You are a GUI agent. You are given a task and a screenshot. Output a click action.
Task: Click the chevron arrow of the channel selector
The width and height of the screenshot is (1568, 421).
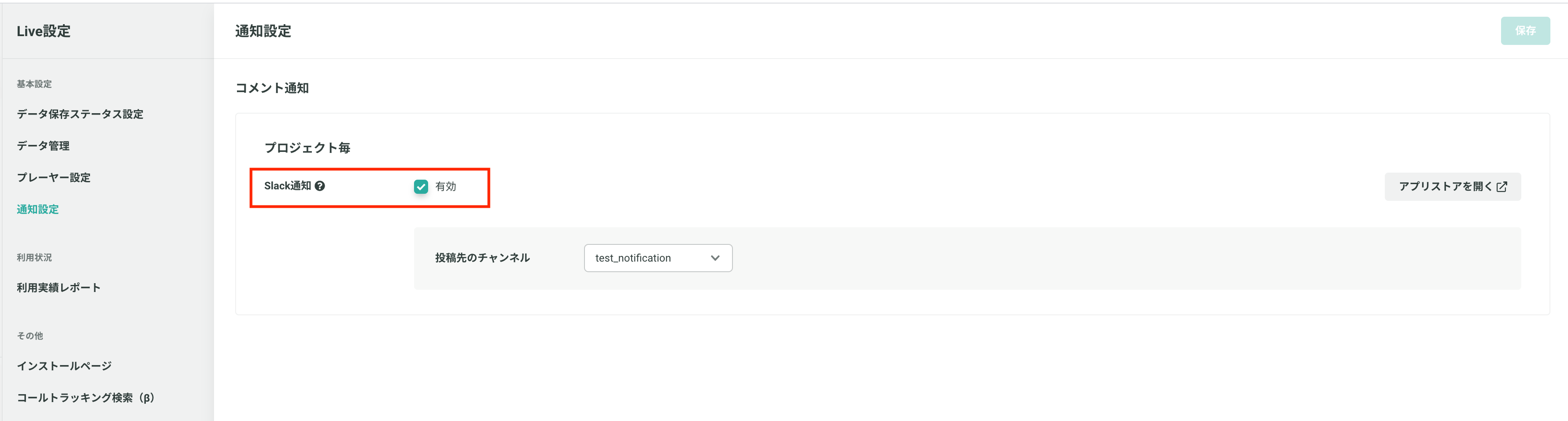click(x=714, y=258)
